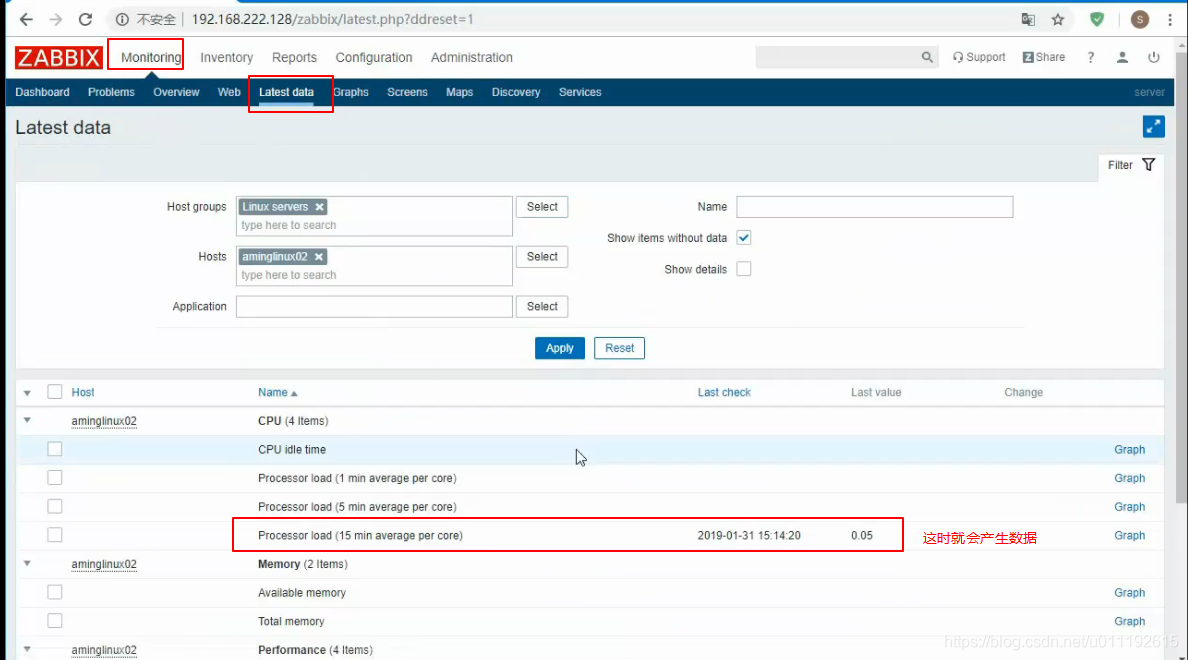Screen dimensions: 1188x660
Task: Enable the Show details checkbox
Action: click(744, 269)
